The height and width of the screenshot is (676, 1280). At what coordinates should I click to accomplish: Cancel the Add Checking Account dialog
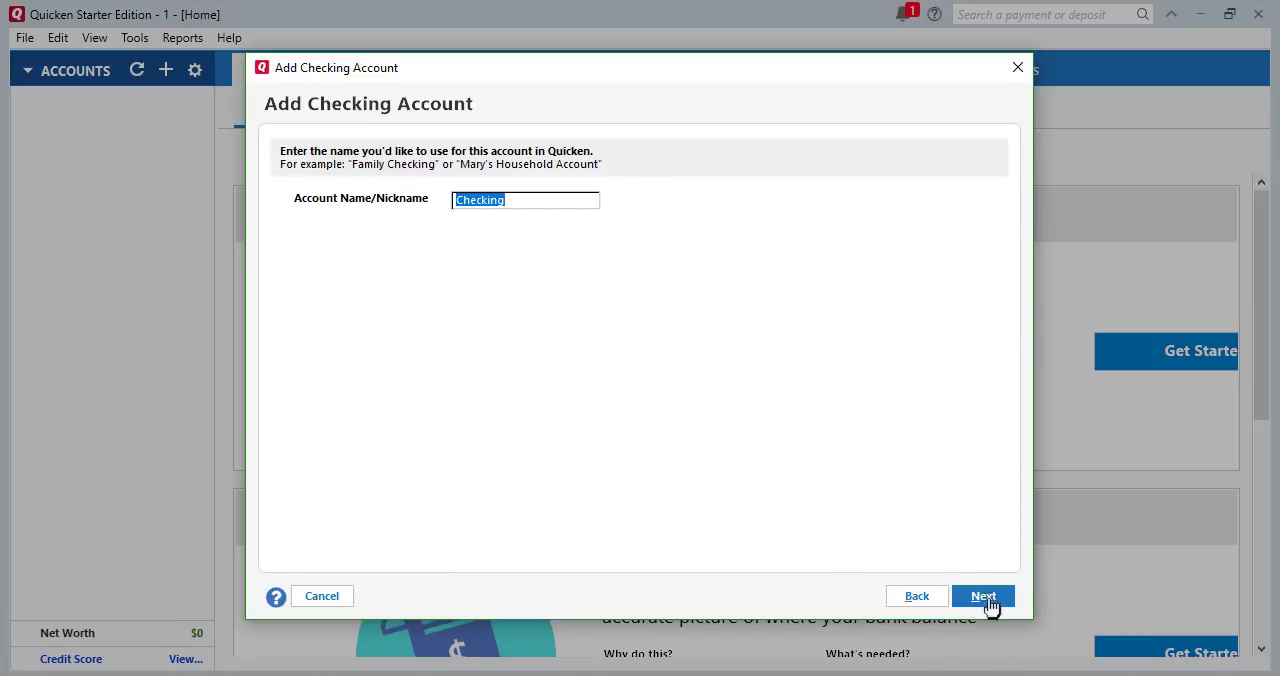click(x=322, y=596)
